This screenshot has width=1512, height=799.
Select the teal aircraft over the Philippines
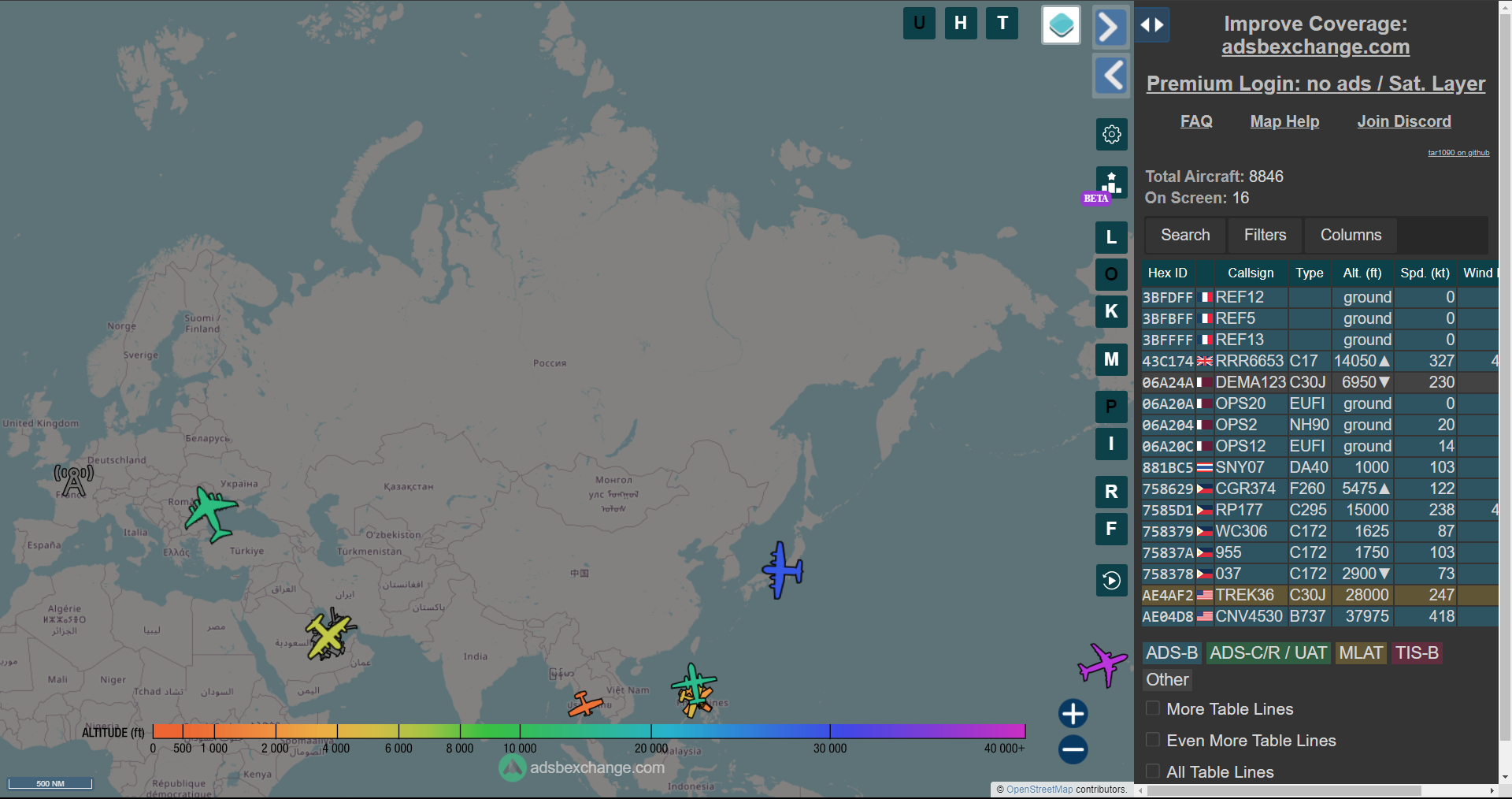click(693, 682)
